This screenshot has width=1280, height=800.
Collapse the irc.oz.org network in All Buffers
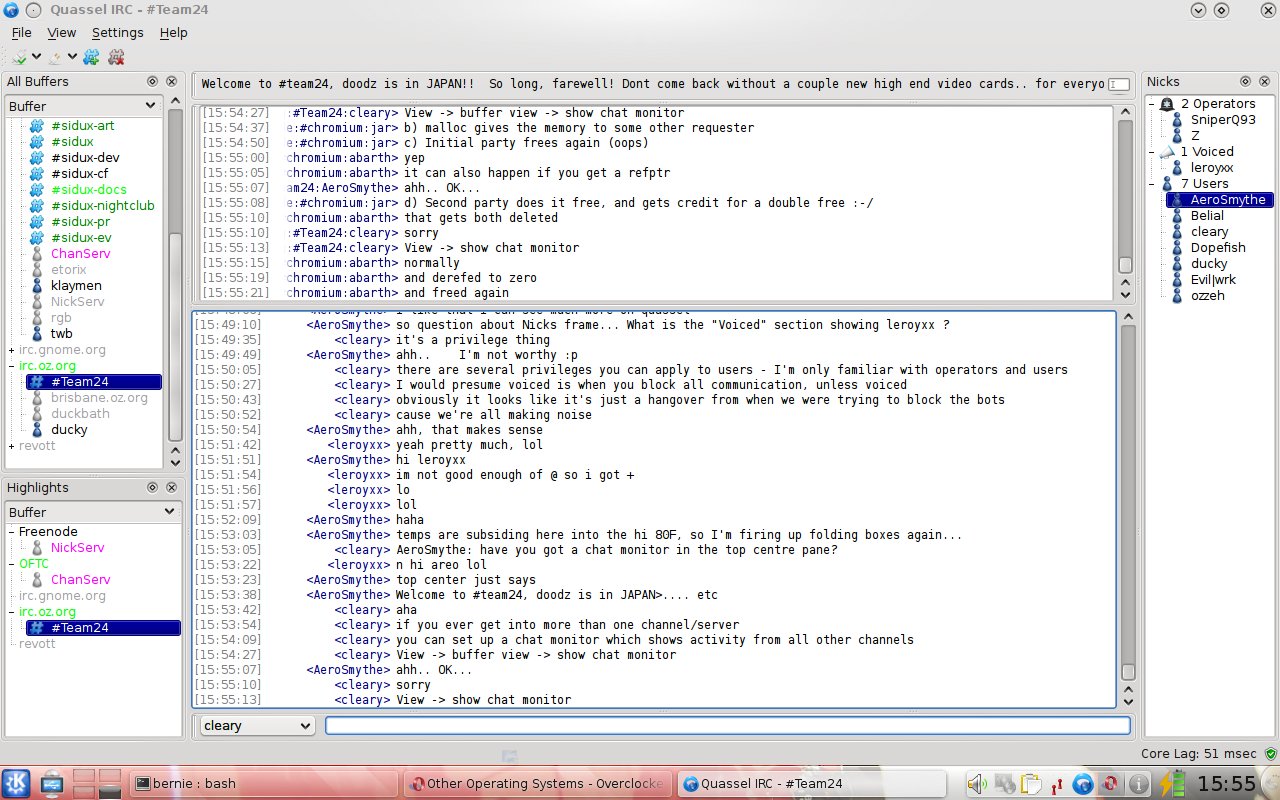coord(11,366)
